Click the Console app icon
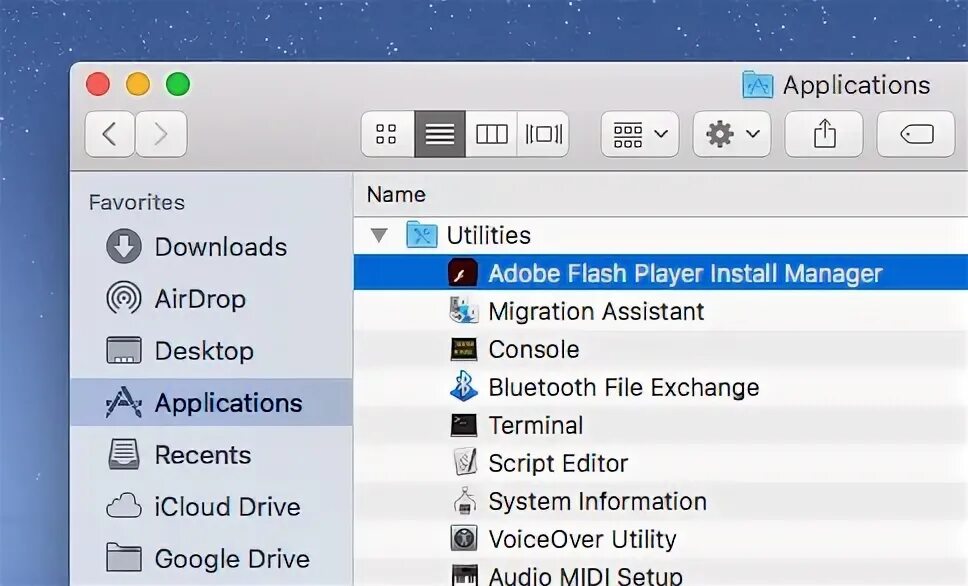Screen dimensions: 968x586 coord(463,350)
